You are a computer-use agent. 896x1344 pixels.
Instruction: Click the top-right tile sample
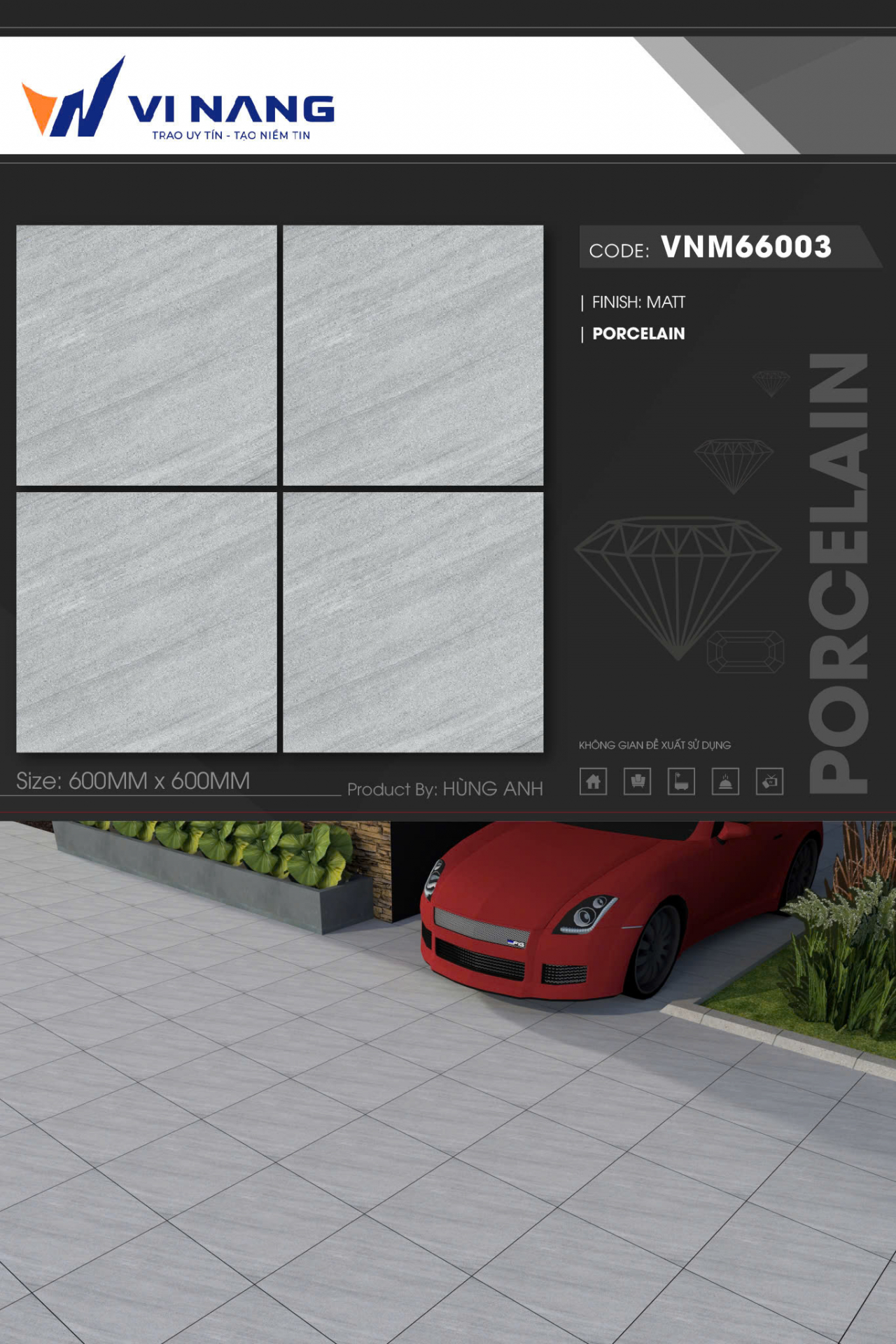tap(413, 355)
